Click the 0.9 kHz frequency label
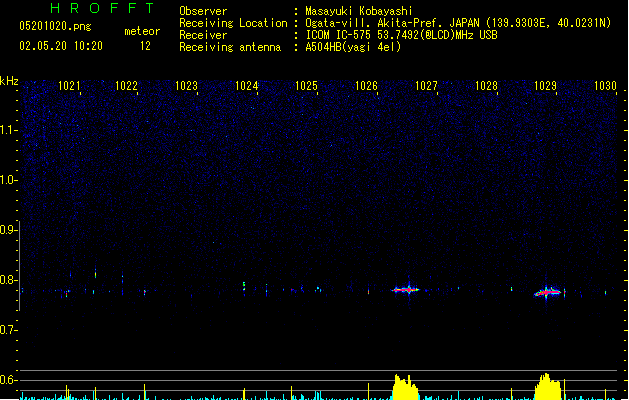 [x=9, y=230]
